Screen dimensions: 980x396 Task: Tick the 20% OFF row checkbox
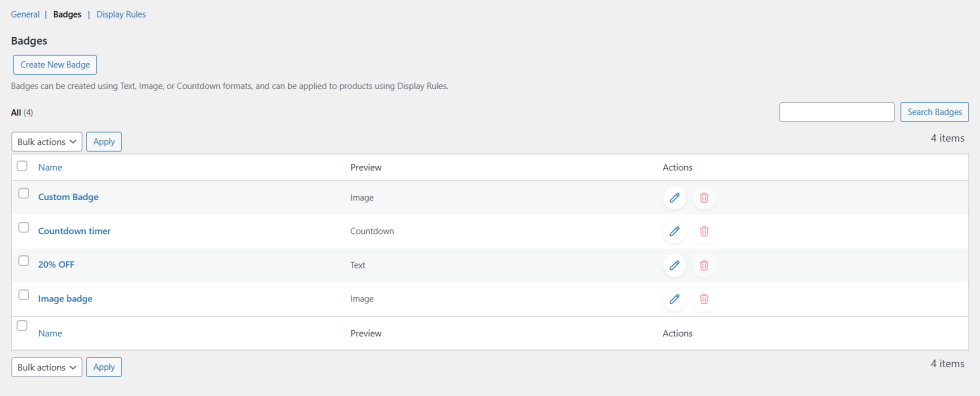click(24, 261)
